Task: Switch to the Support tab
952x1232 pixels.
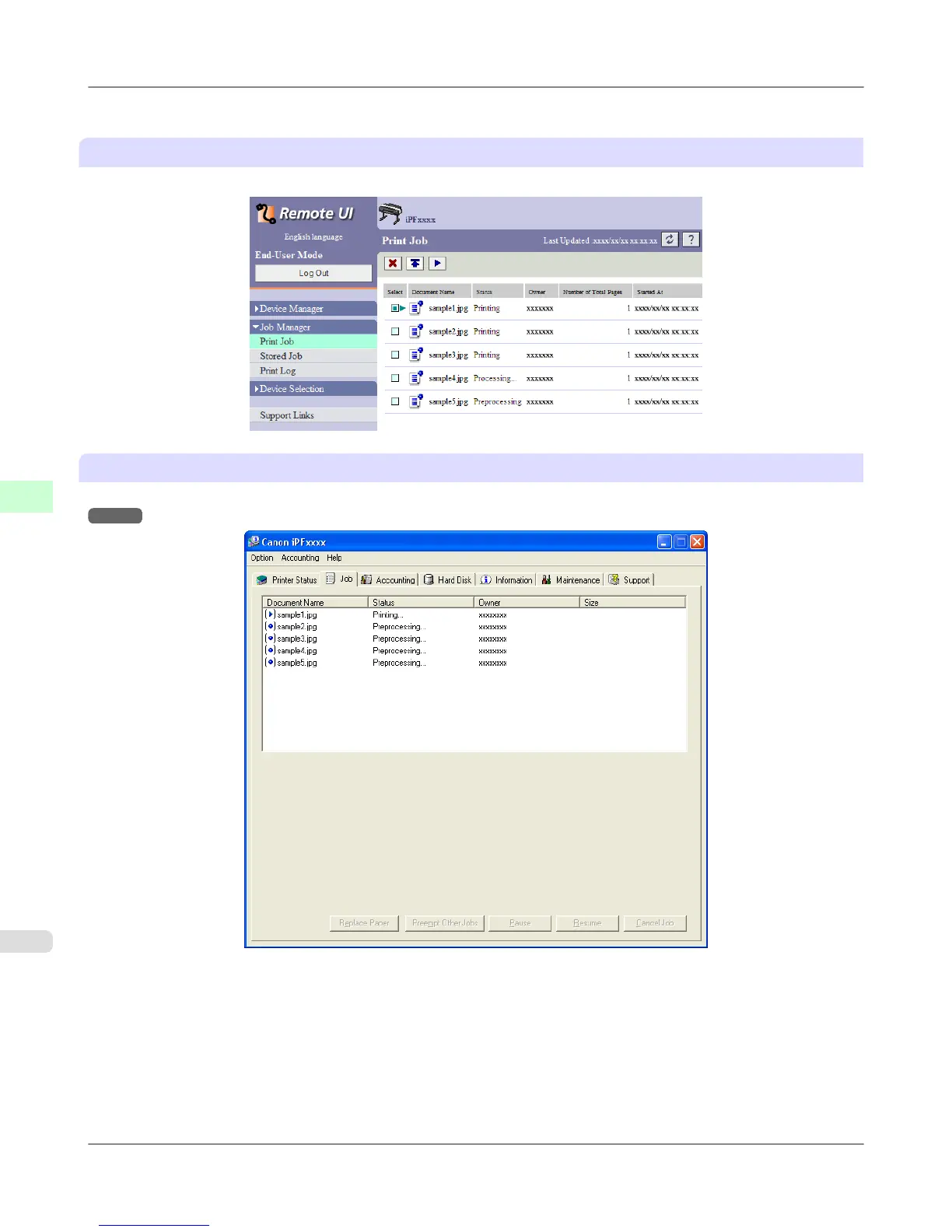Action: pyautogui.click(x=630, y=580)
